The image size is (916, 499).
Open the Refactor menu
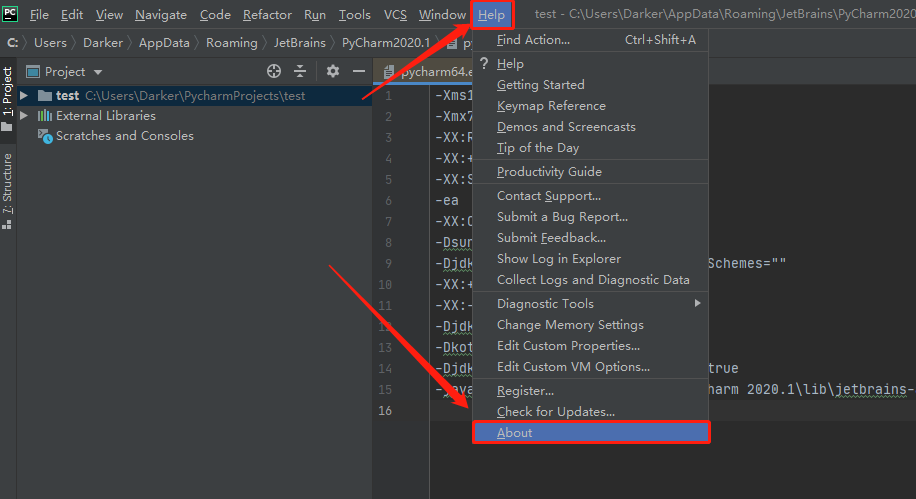click(x=267, y=15)
